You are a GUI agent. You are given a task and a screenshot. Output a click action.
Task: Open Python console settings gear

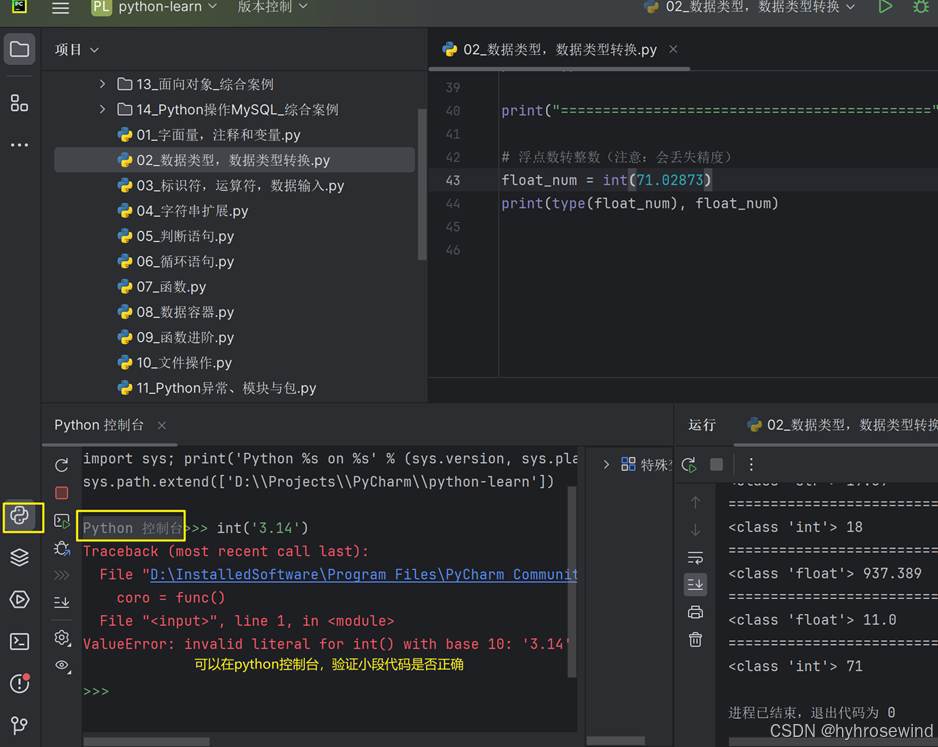tap(62, 638)
